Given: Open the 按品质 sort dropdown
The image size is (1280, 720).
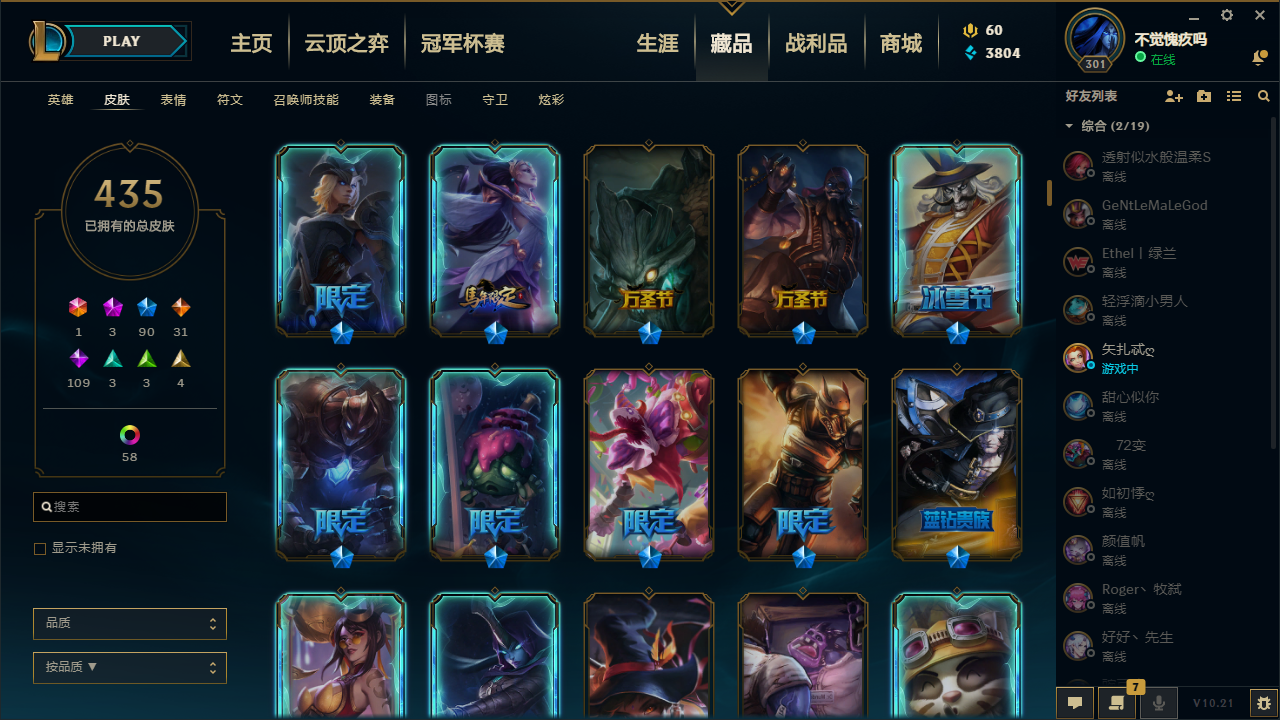Looking at the screenshot, I should coord(130,667).
